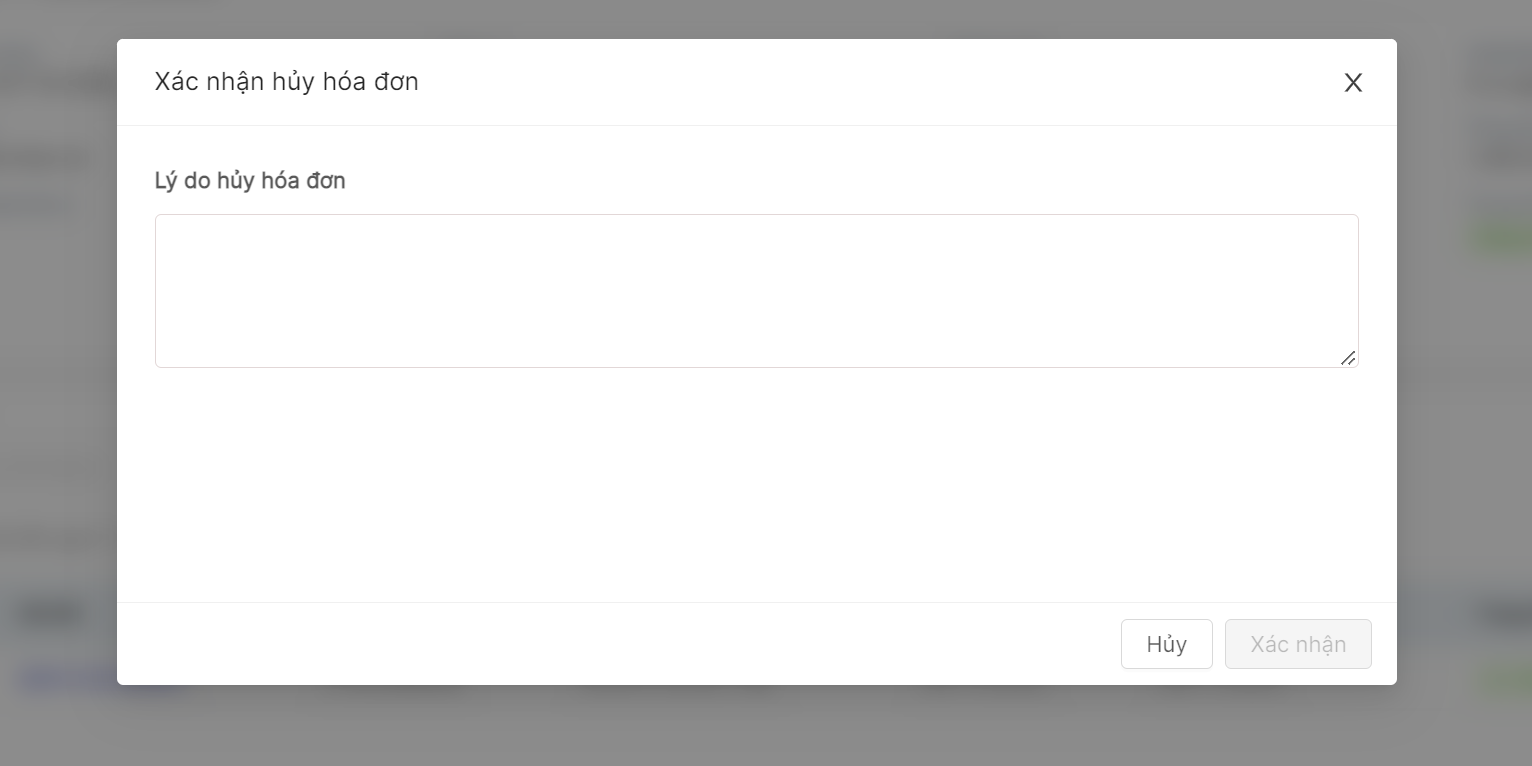Viewport: 1532px width, 766px height.
Task: Select the diagonal resize grip of the reason field
Action: tap(1348, 358)
